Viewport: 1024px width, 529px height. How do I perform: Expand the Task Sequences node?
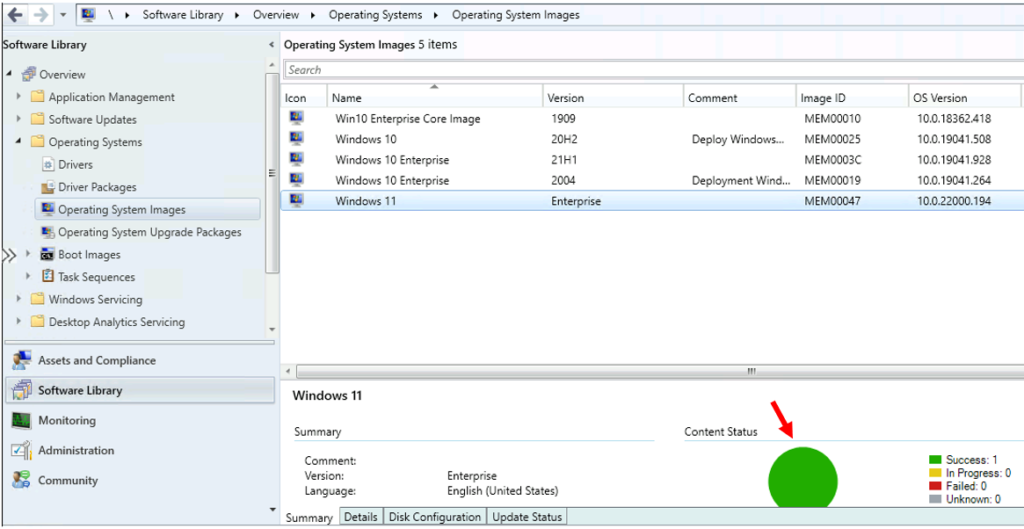[x=28, y=276]
